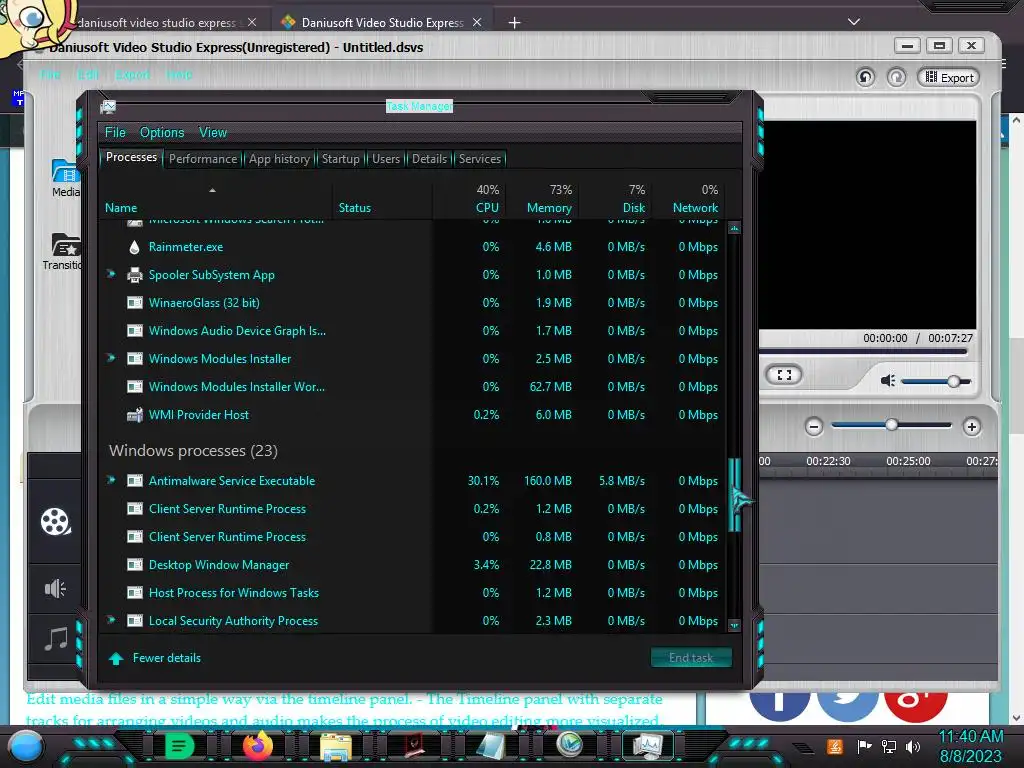Click the undo icon in Daniusoft toolbar
Screen dimensions: 1024x768
865,77
